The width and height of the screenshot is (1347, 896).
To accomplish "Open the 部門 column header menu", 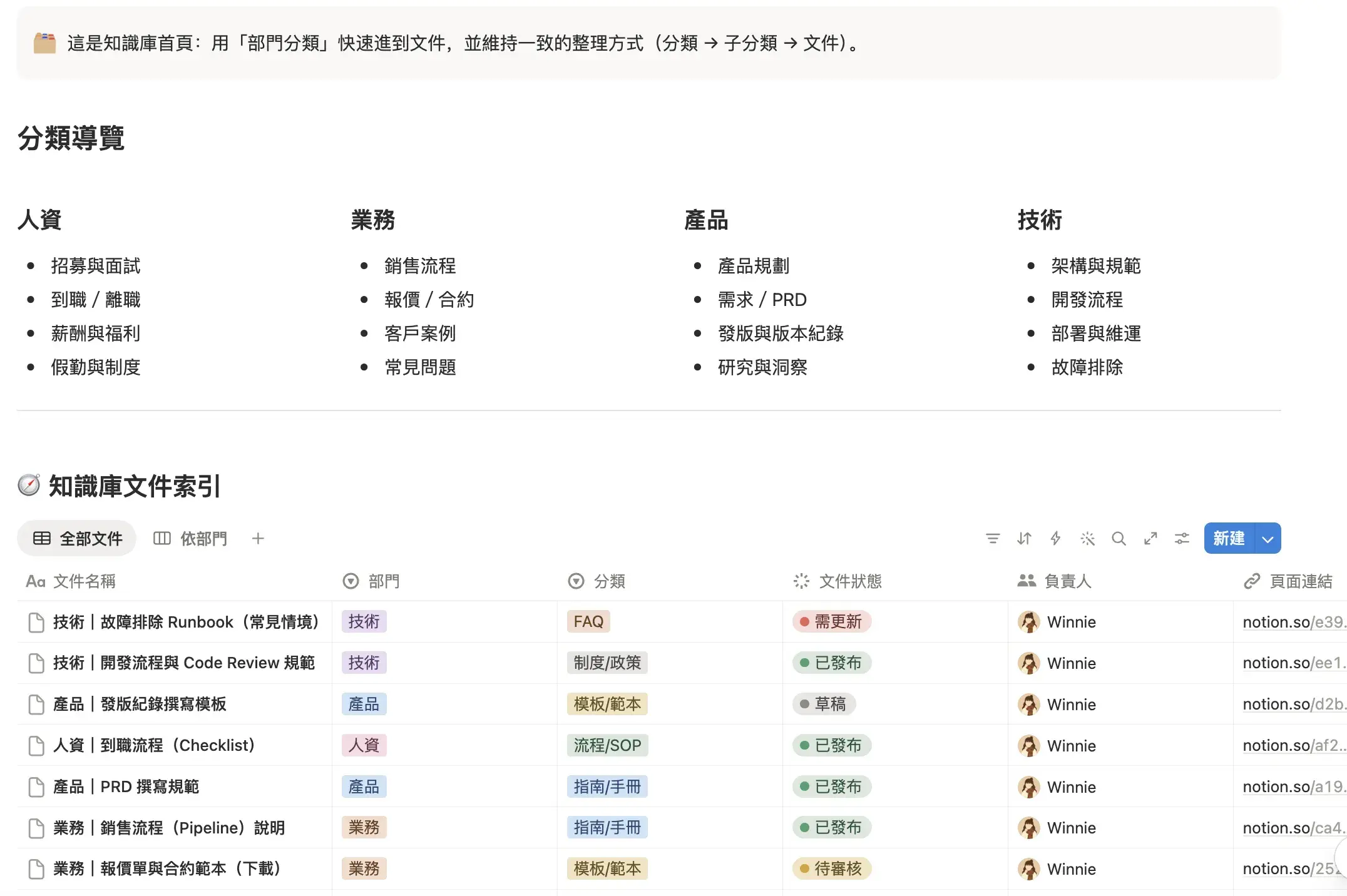I will point(383,581).
